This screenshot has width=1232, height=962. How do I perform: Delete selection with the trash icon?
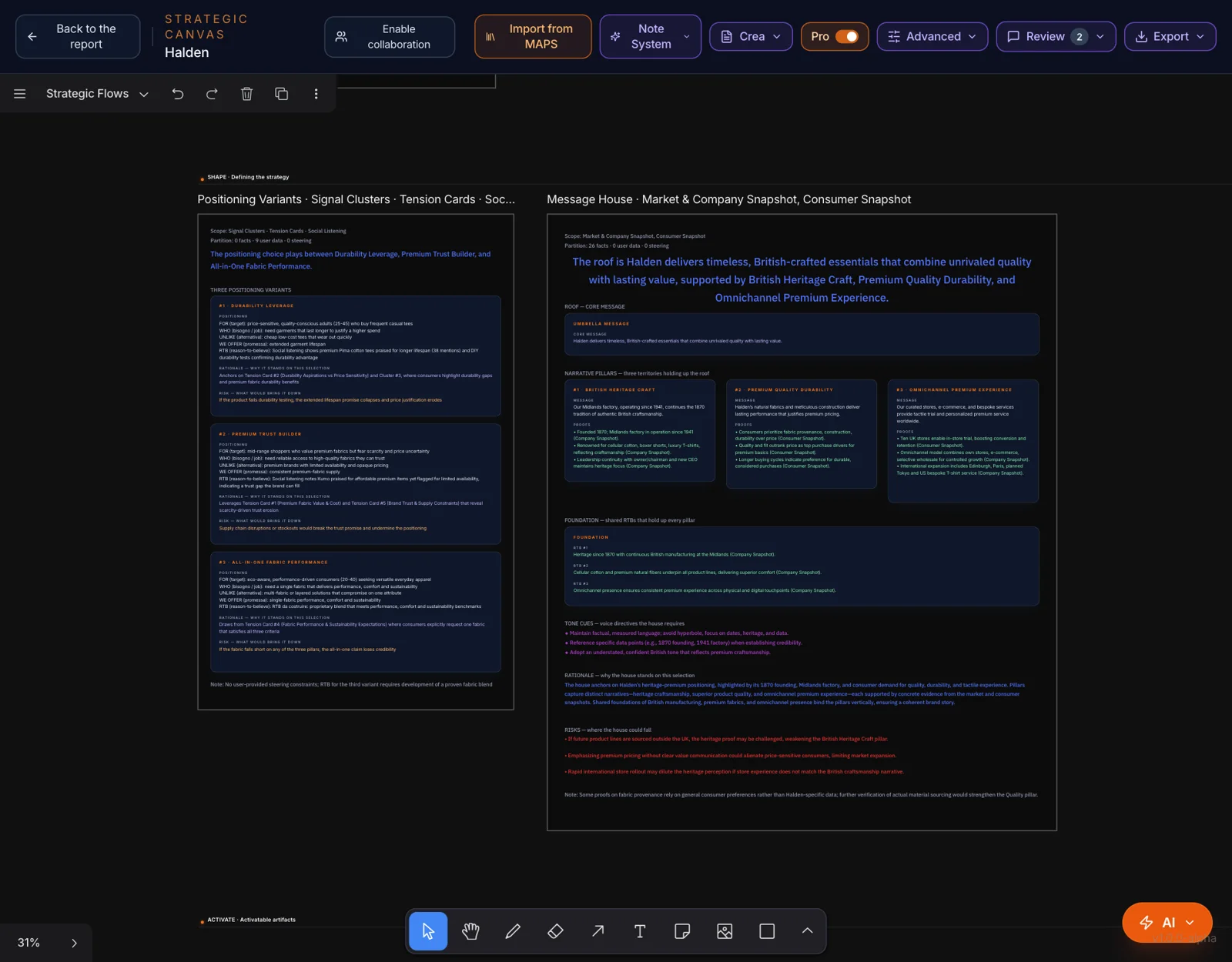[246, 94]
